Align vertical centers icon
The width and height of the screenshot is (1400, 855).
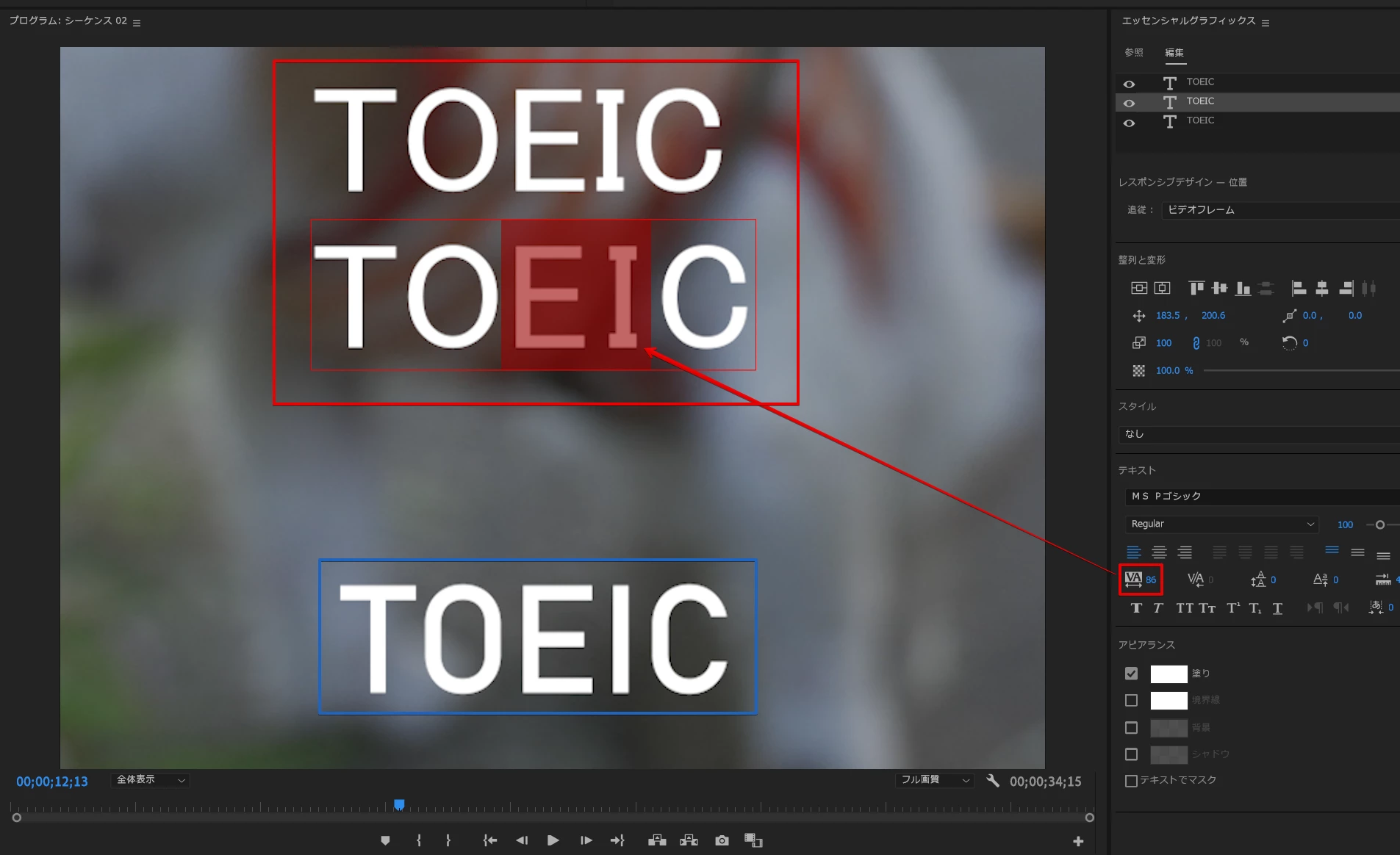tap(1220, 288)
